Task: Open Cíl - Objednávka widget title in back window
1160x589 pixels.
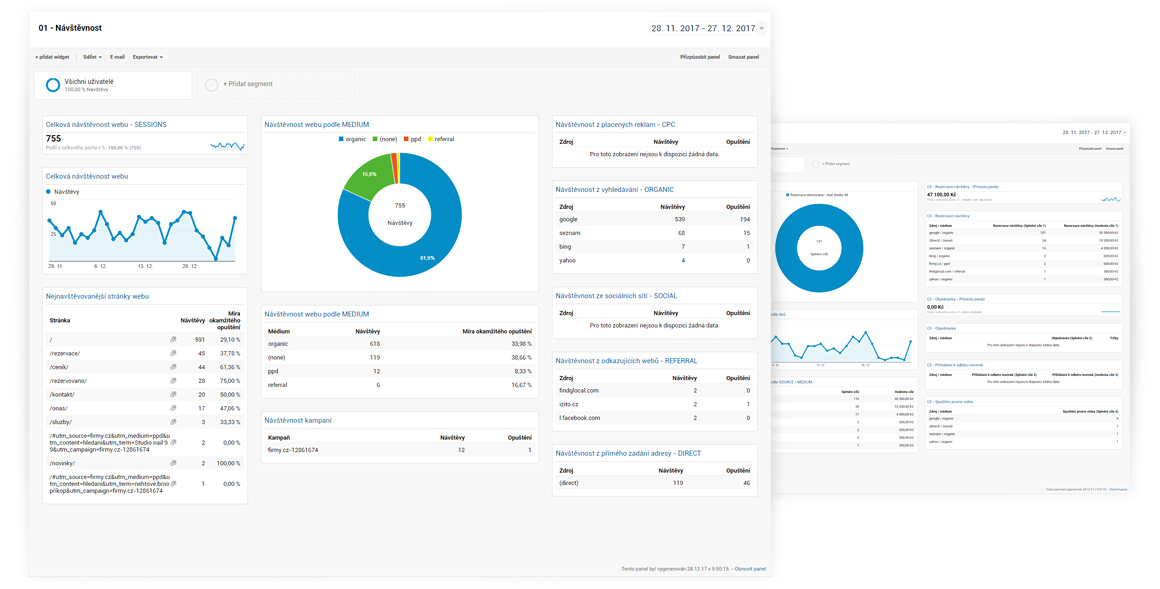Action: (942, 327)
